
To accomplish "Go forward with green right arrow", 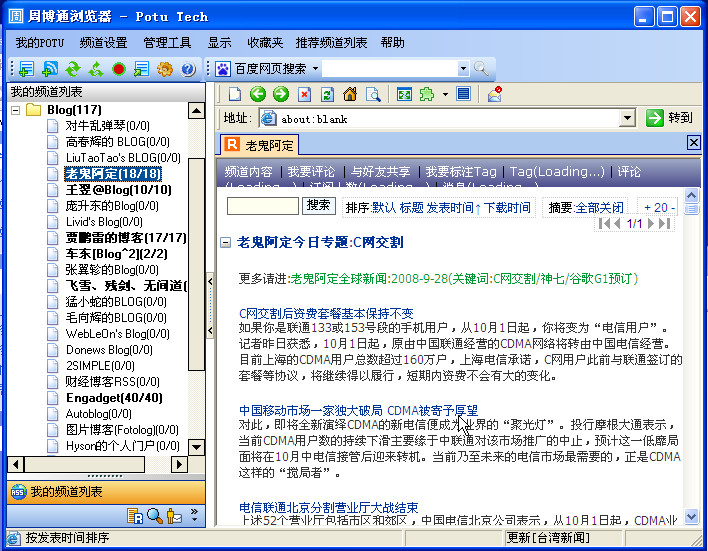I will (x=281, y=94).
